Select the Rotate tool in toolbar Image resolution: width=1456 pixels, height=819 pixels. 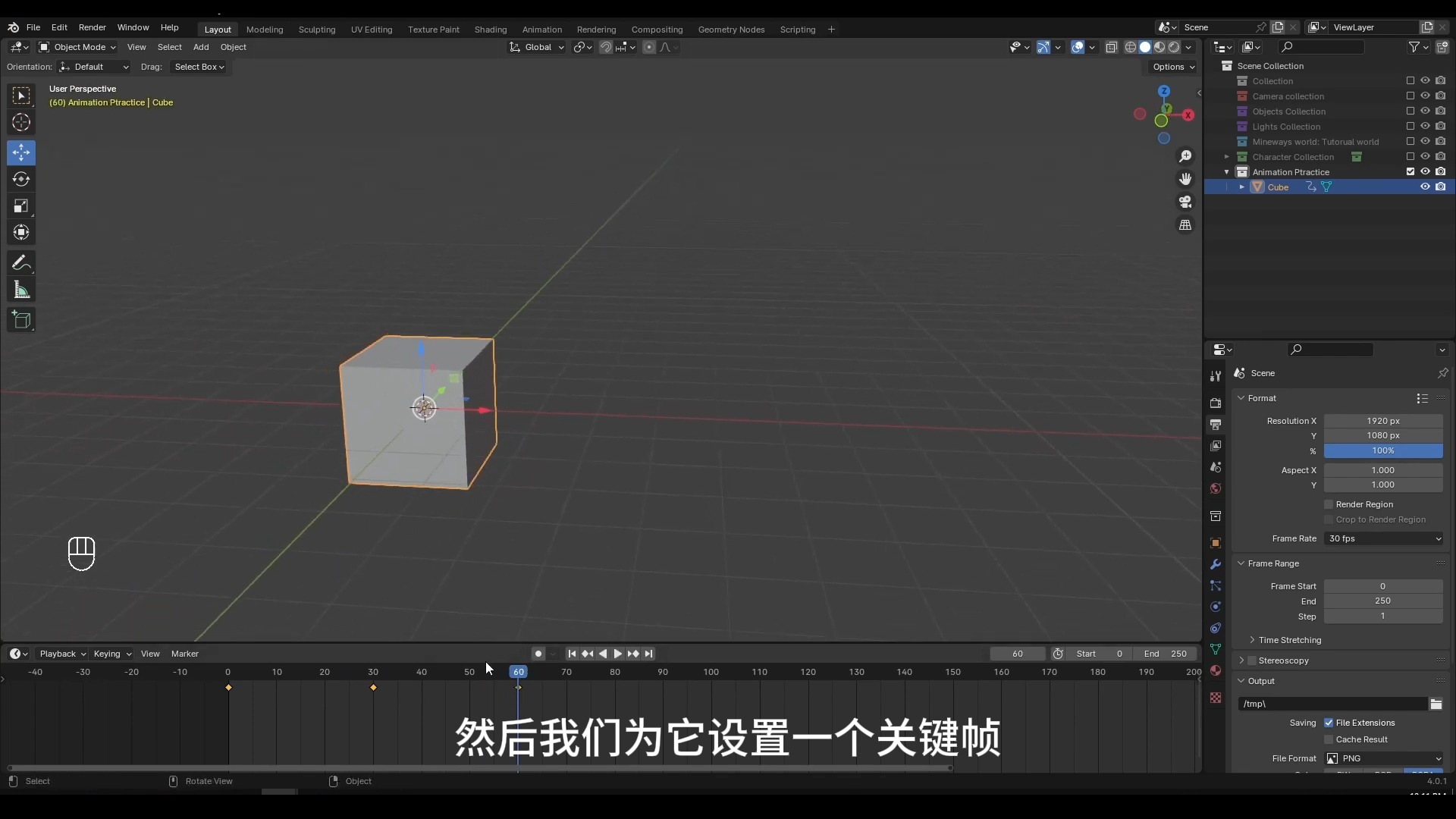click(21, 179)
